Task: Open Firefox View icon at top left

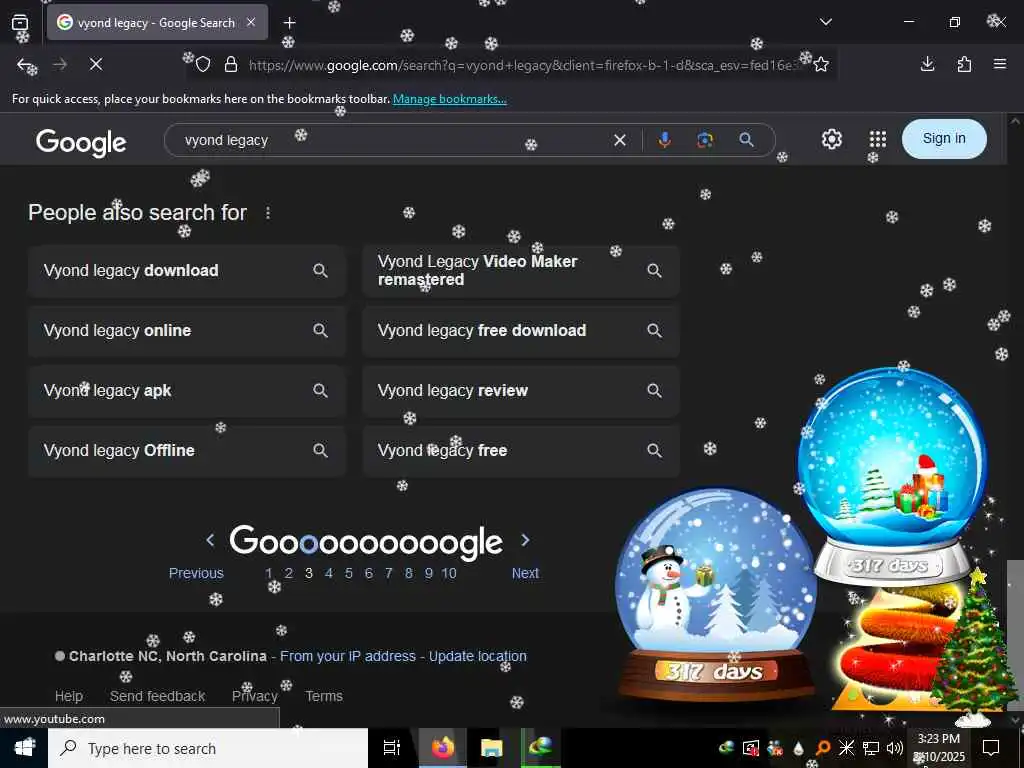Action: click(x=20, y=22)
